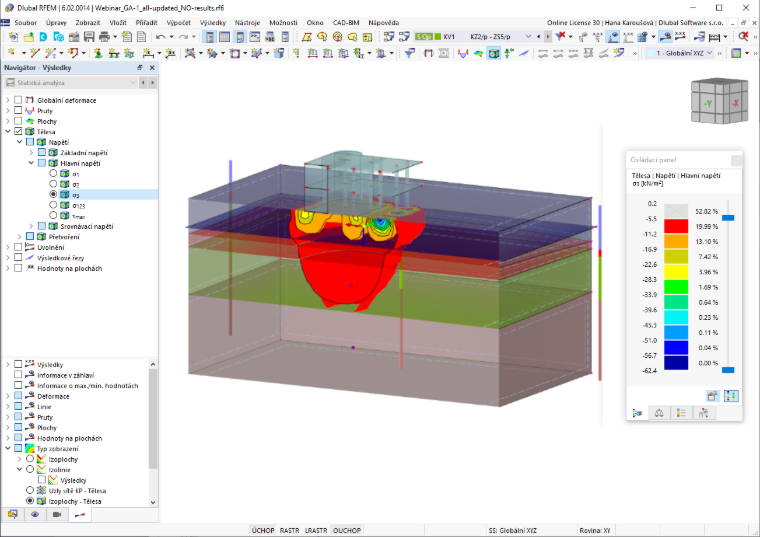Check the Pruty checkbox in results tree
The width and height of the screenshot is (760, 537).
pyautogui.click(x=18, y=111)
